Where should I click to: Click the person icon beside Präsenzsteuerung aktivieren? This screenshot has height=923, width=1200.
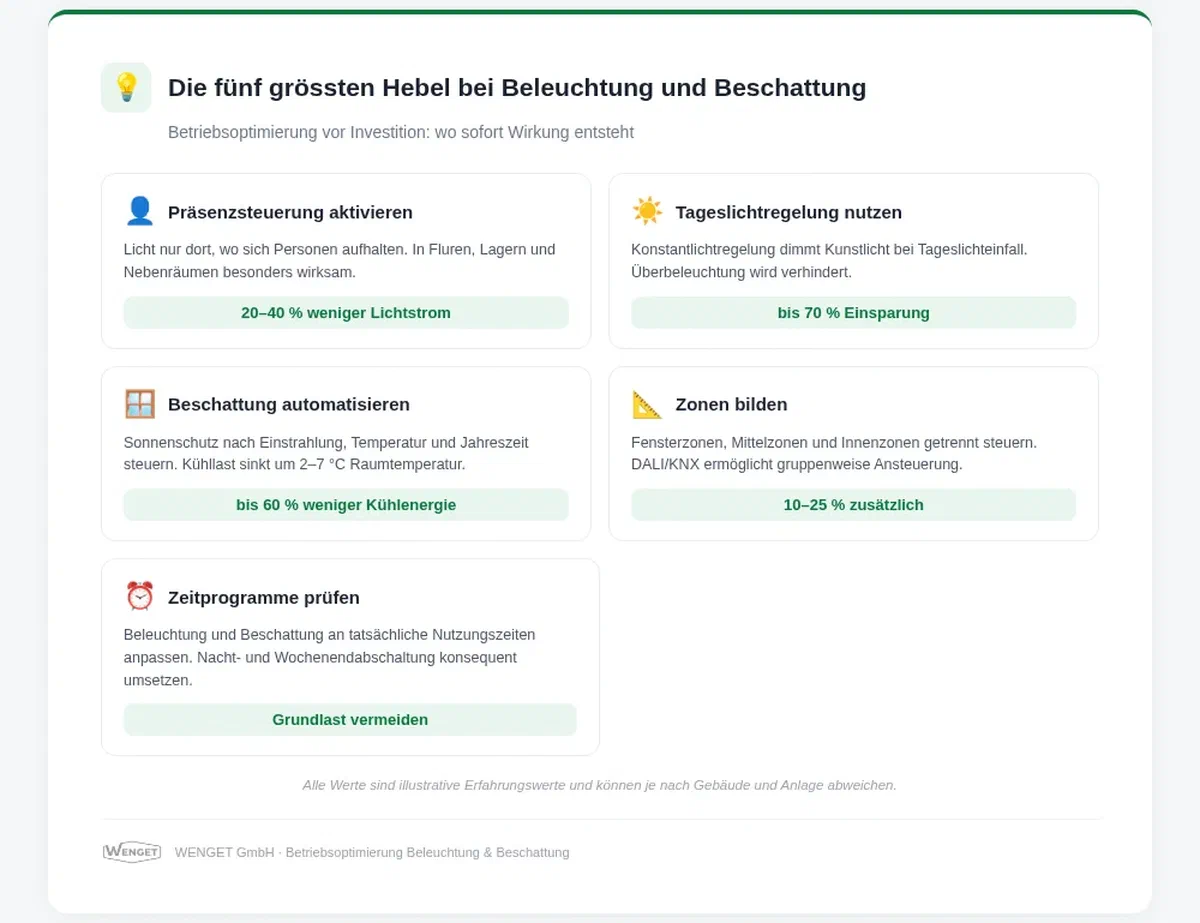pos(140,211)
